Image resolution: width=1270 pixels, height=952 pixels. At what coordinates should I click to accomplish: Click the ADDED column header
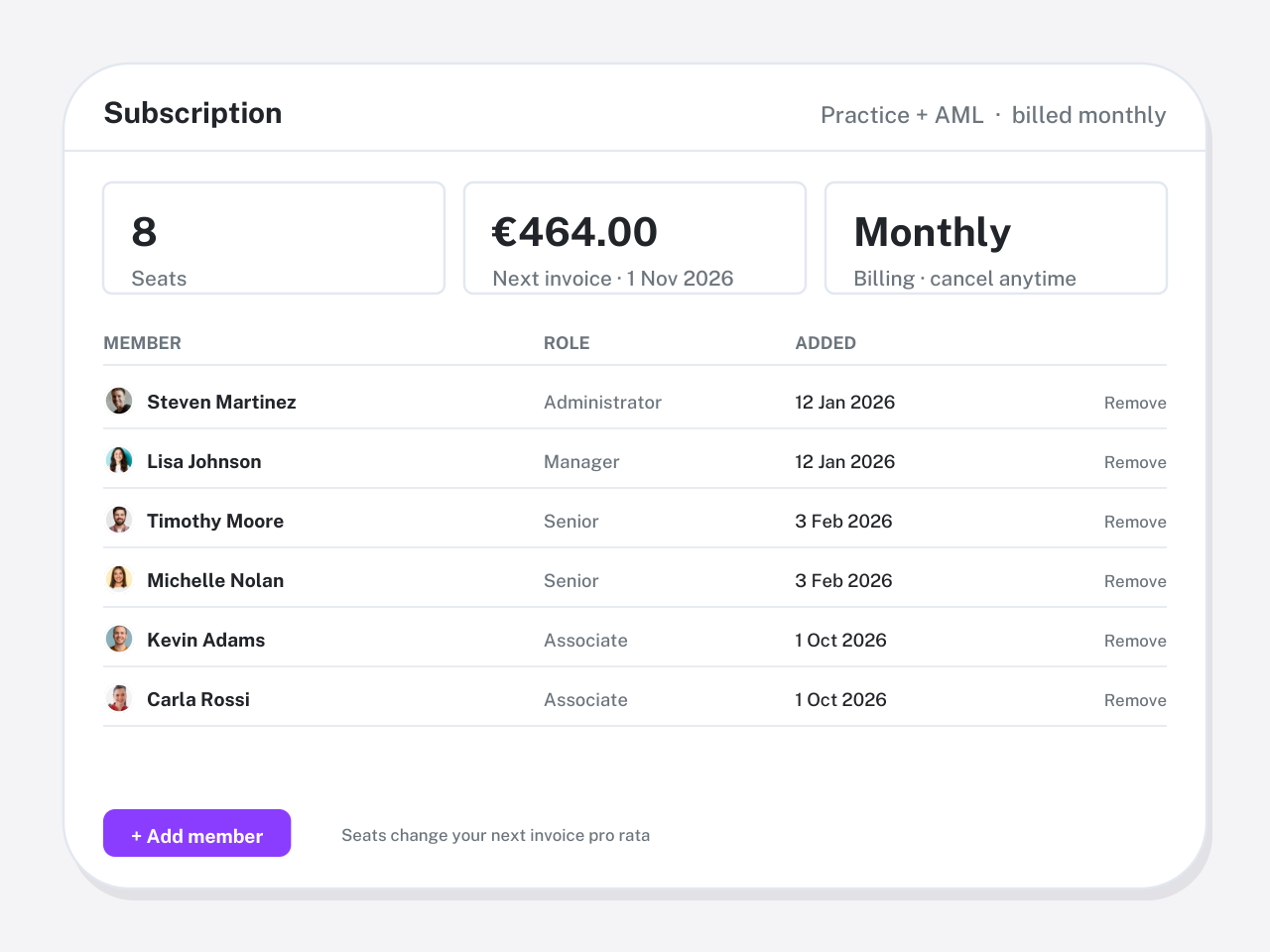click(825, 343)
